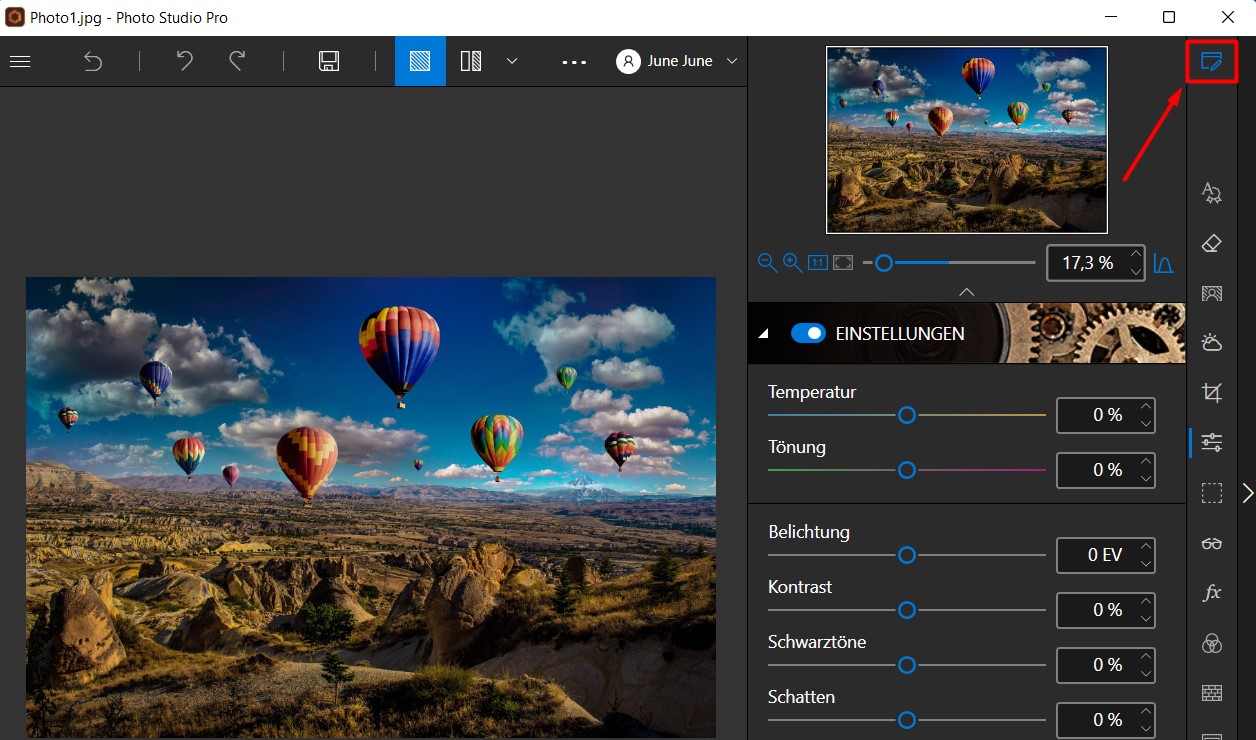
Task: Click the zoom percentage input field
Action: pos(1087,263)
